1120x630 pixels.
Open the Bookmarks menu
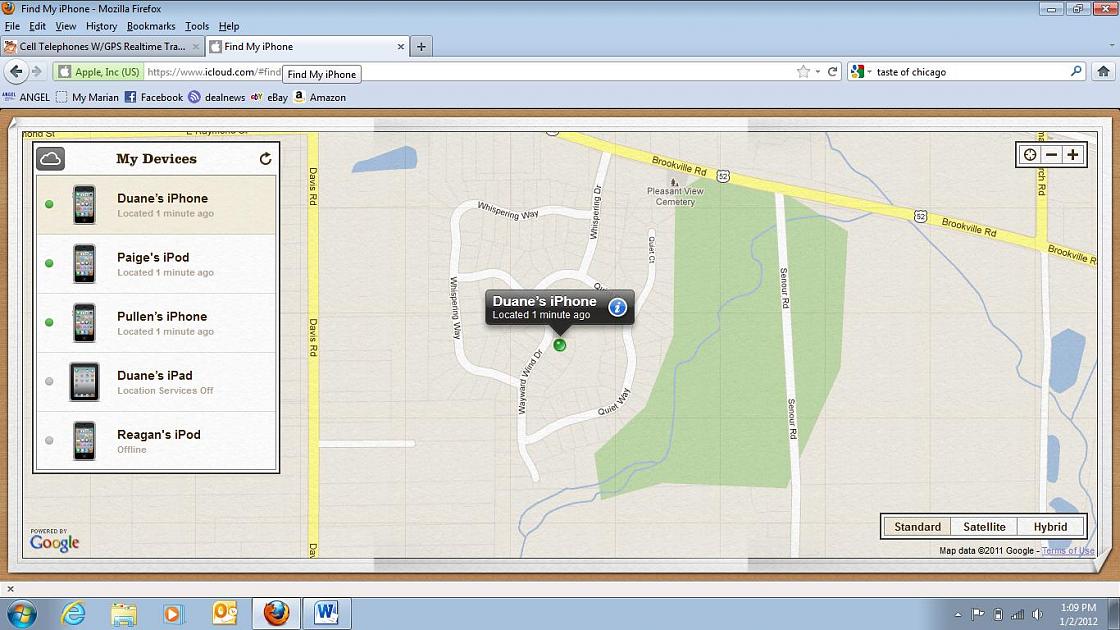151,26
